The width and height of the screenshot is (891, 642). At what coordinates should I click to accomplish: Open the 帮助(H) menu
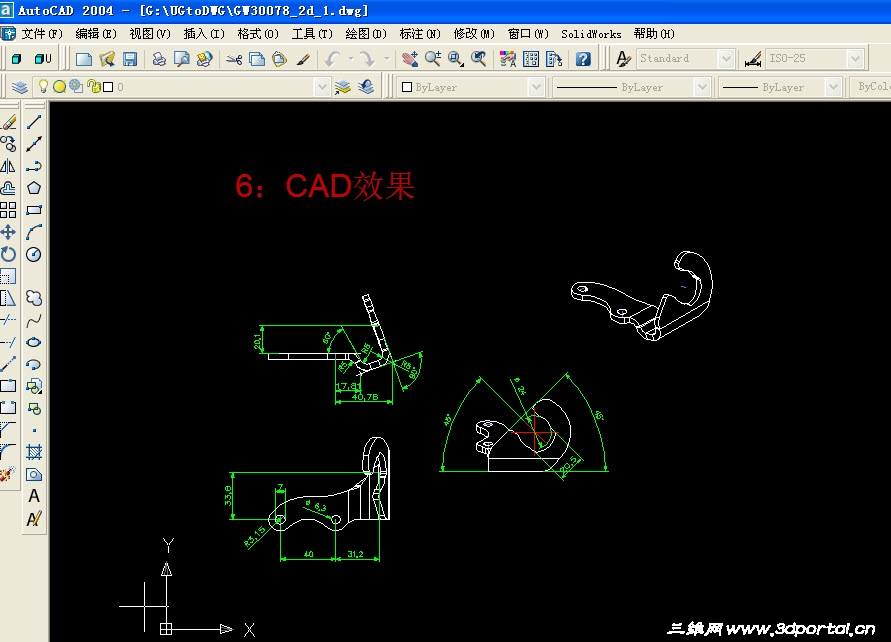(654, 34)
